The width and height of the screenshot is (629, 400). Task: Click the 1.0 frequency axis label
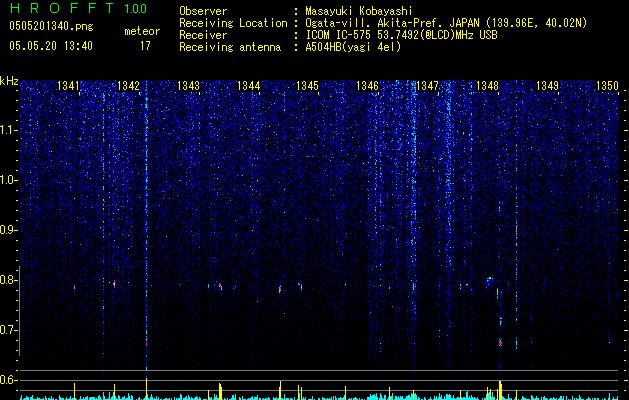(8, 180)
